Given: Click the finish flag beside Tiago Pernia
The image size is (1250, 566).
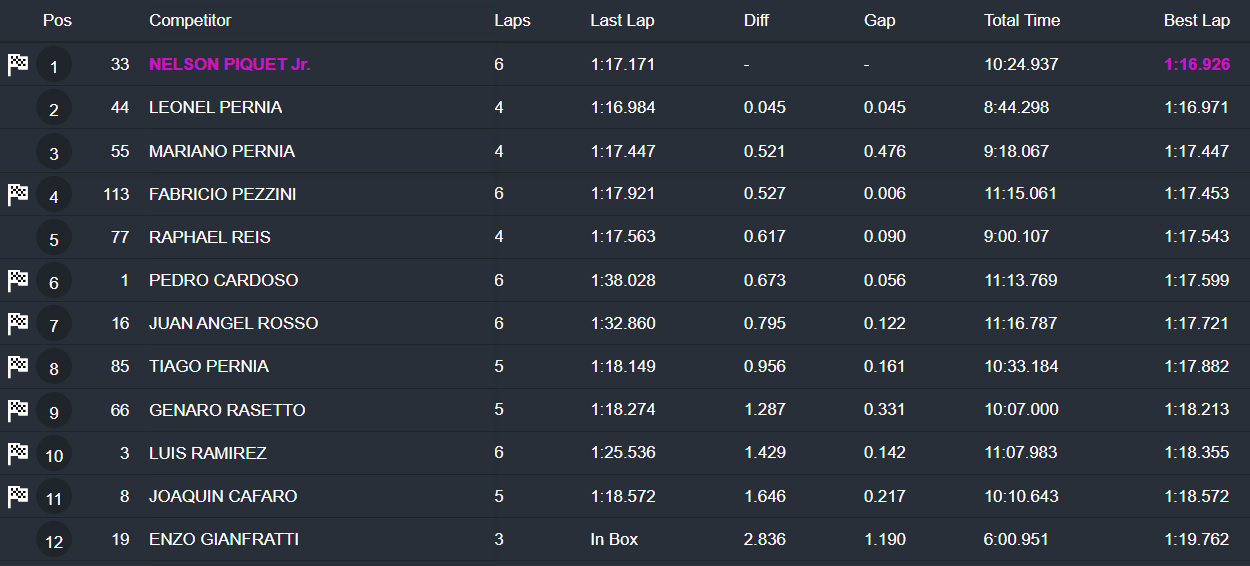Looking at the screenshot, I should (x=18, y=367).
